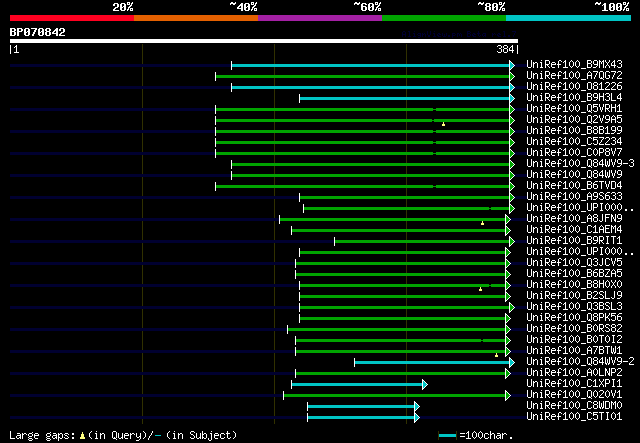The image size is (640, 443).
Task: Open subject UniRef100_B2SLJ9
Action: (x=574, y=295)
